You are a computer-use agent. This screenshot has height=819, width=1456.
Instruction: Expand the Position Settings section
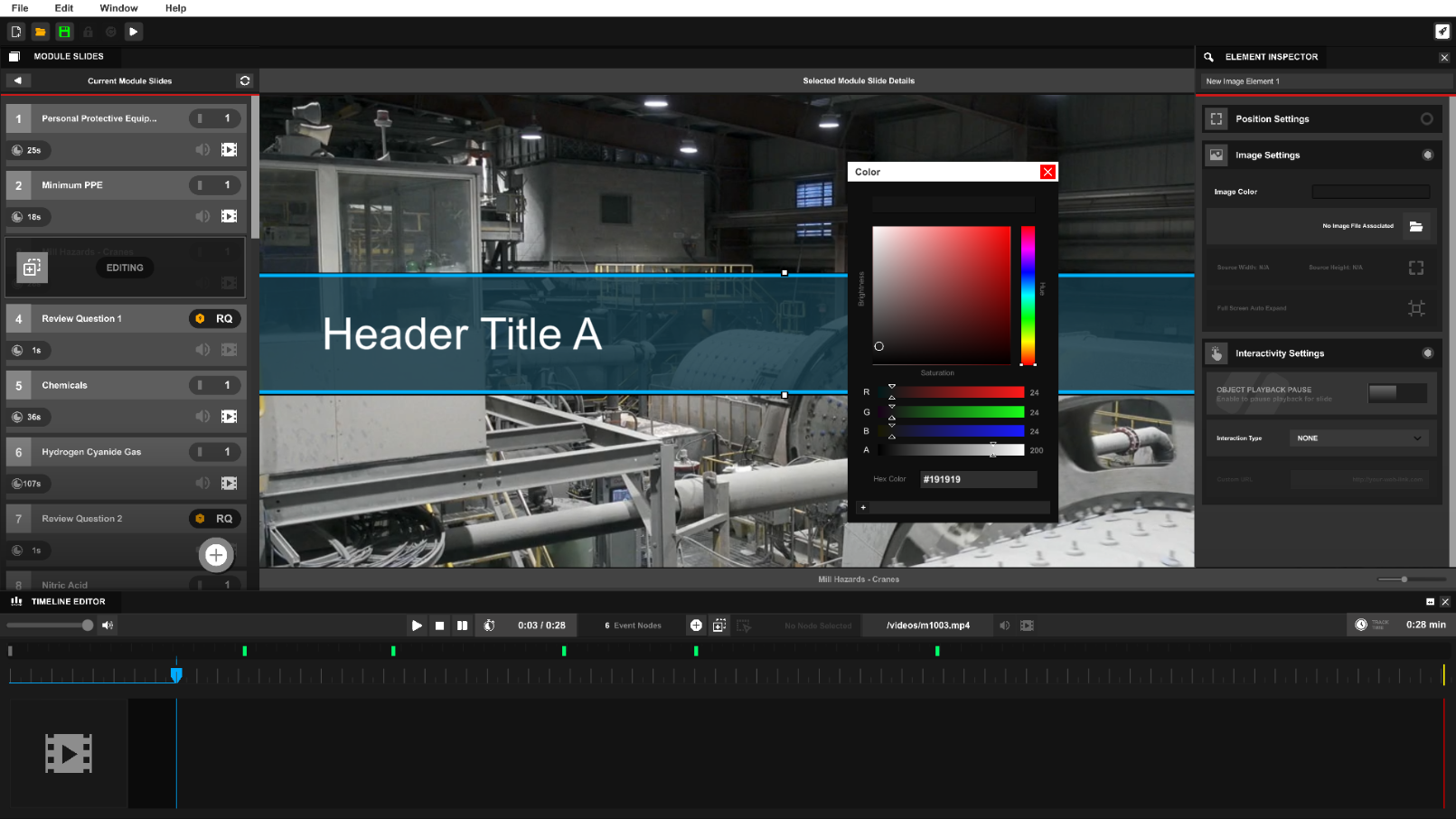click(x=1426, y=119)
